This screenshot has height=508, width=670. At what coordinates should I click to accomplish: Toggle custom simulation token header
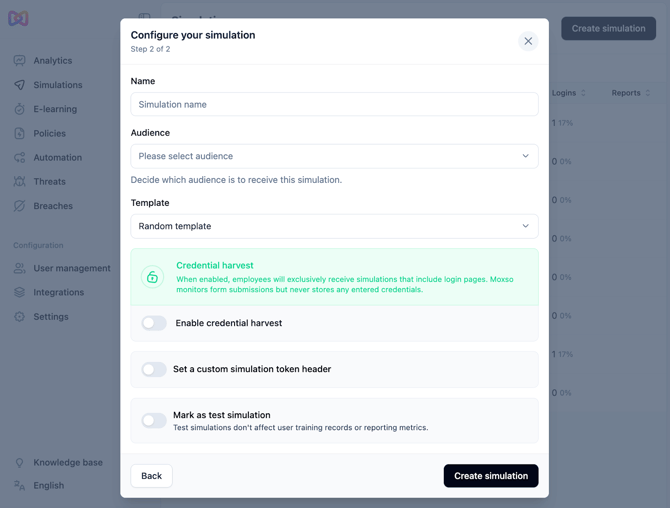click(154, 369)
